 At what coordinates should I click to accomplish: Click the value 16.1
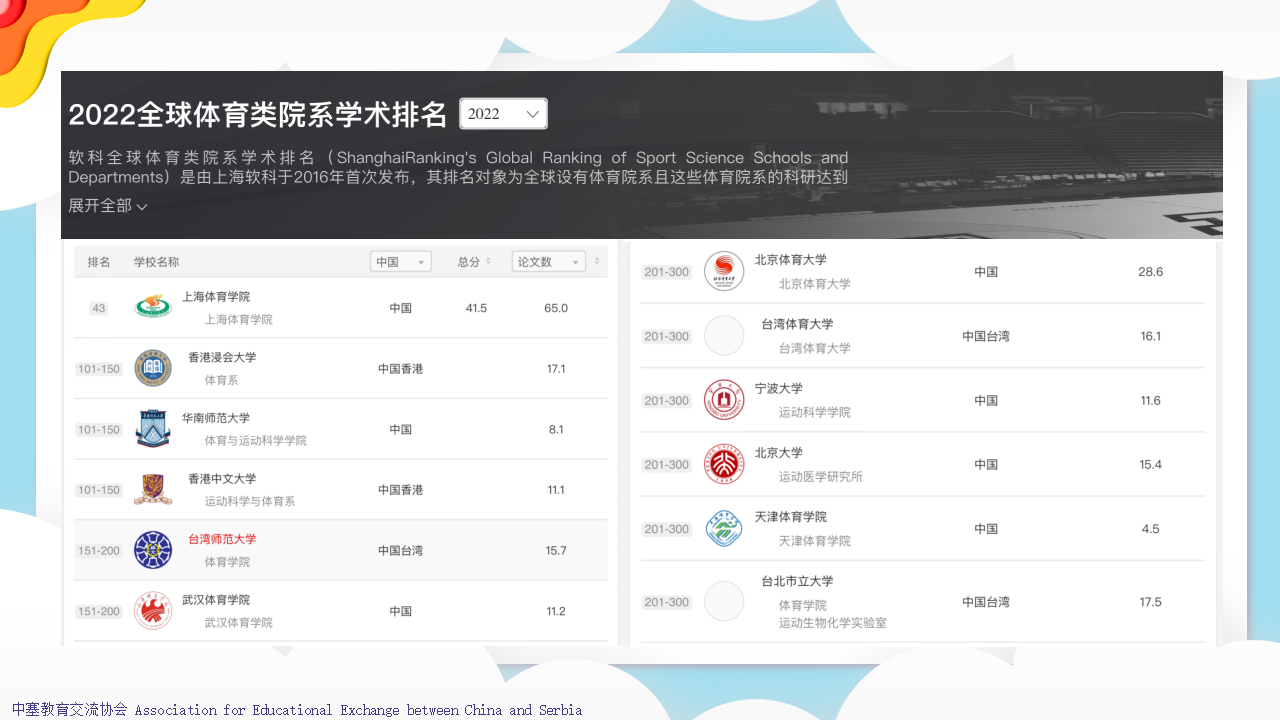(x=1151, y=336)
